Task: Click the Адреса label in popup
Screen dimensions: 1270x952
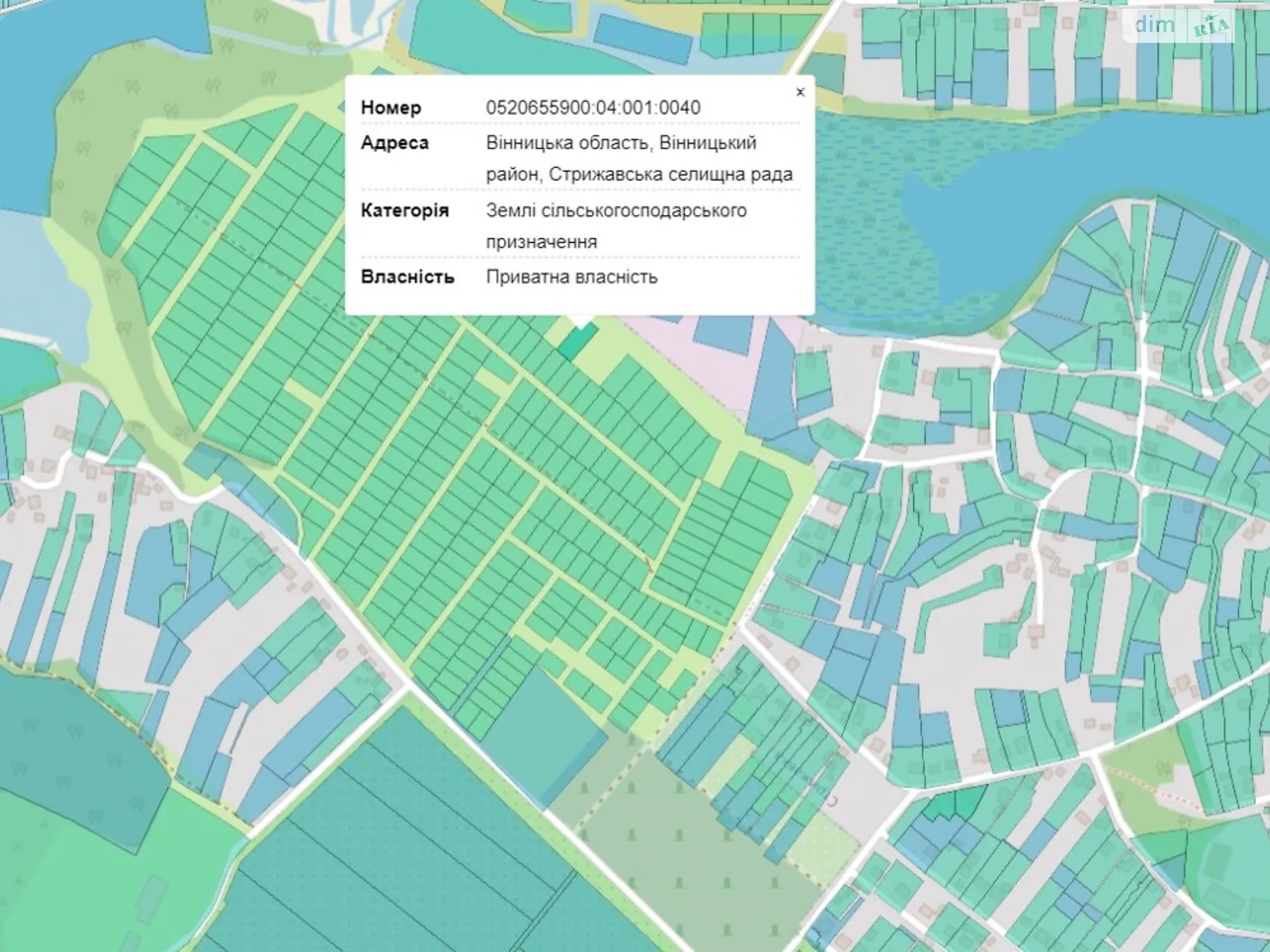Action: coord(394,143)
